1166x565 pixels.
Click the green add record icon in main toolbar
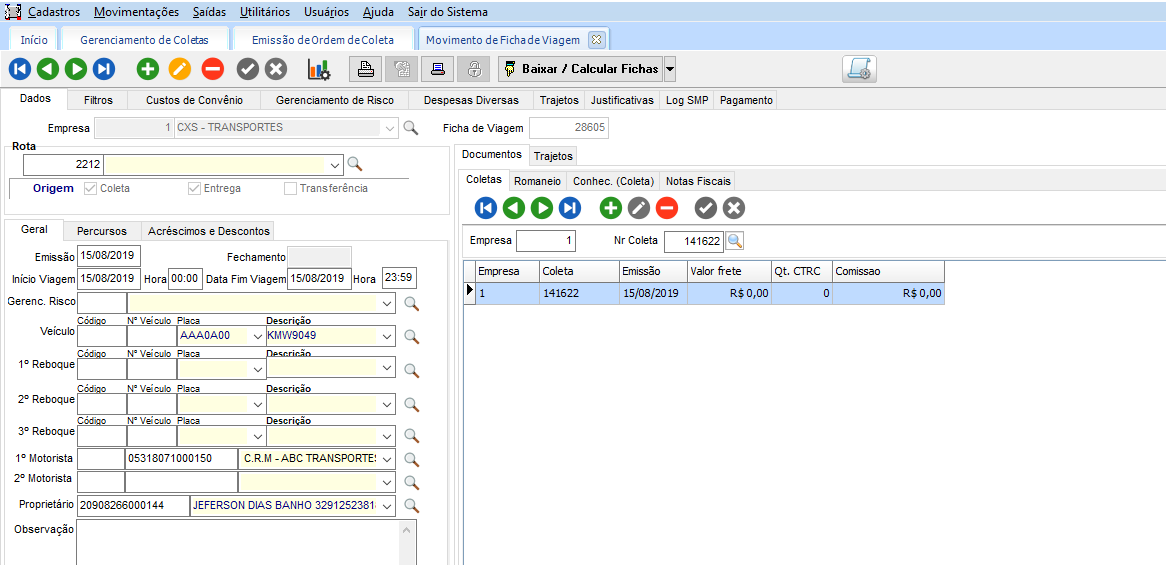point(148,69)
